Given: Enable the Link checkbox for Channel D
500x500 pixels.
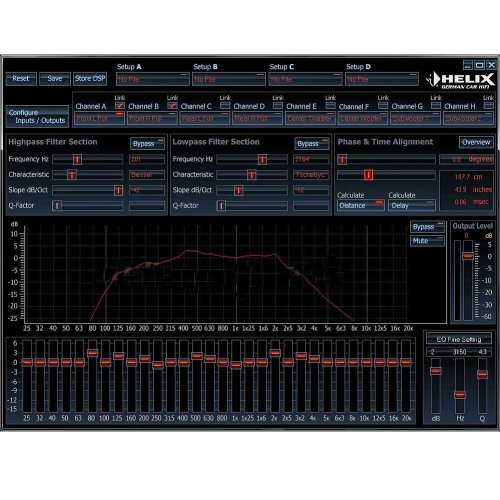Looking at the screenshot, I should click(x=278, y=106).
